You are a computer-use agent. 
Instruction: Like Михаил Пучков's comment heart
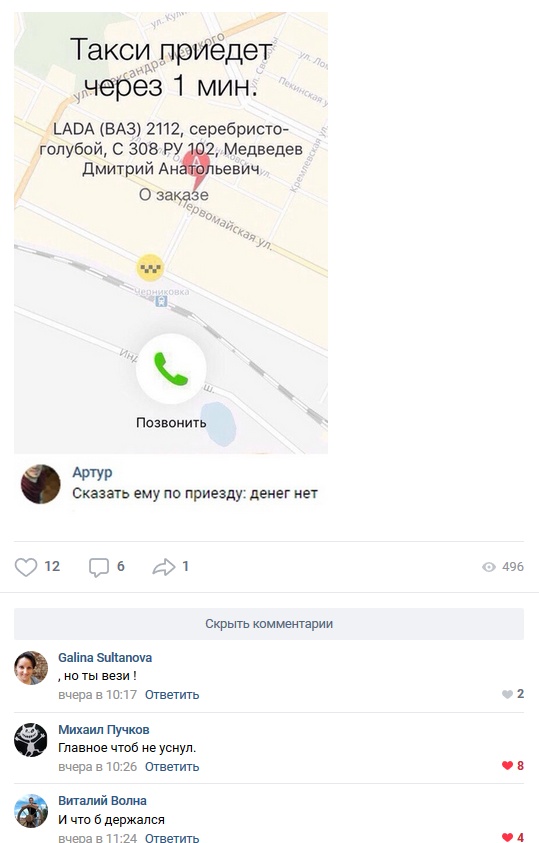point(507,765)
